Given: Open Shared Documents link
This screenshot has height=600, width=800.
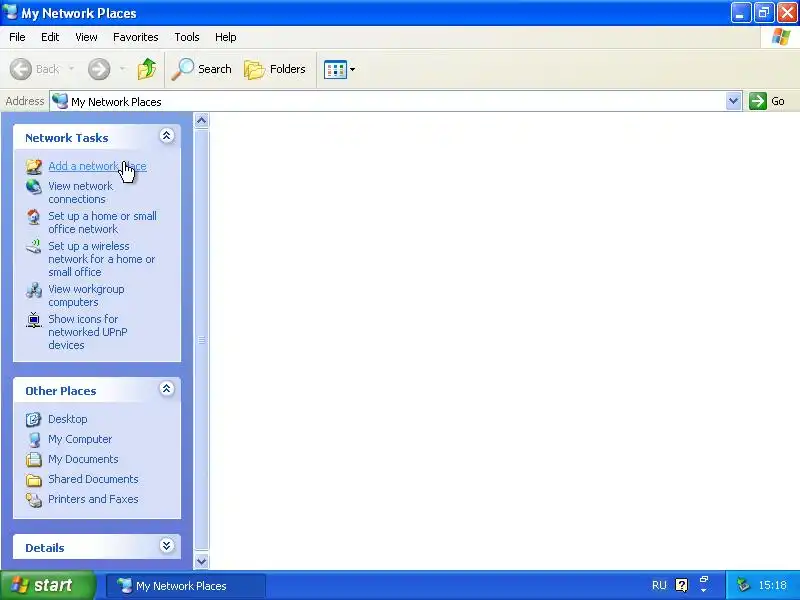Looking at the screenshot, I should (x=93, y=479).
